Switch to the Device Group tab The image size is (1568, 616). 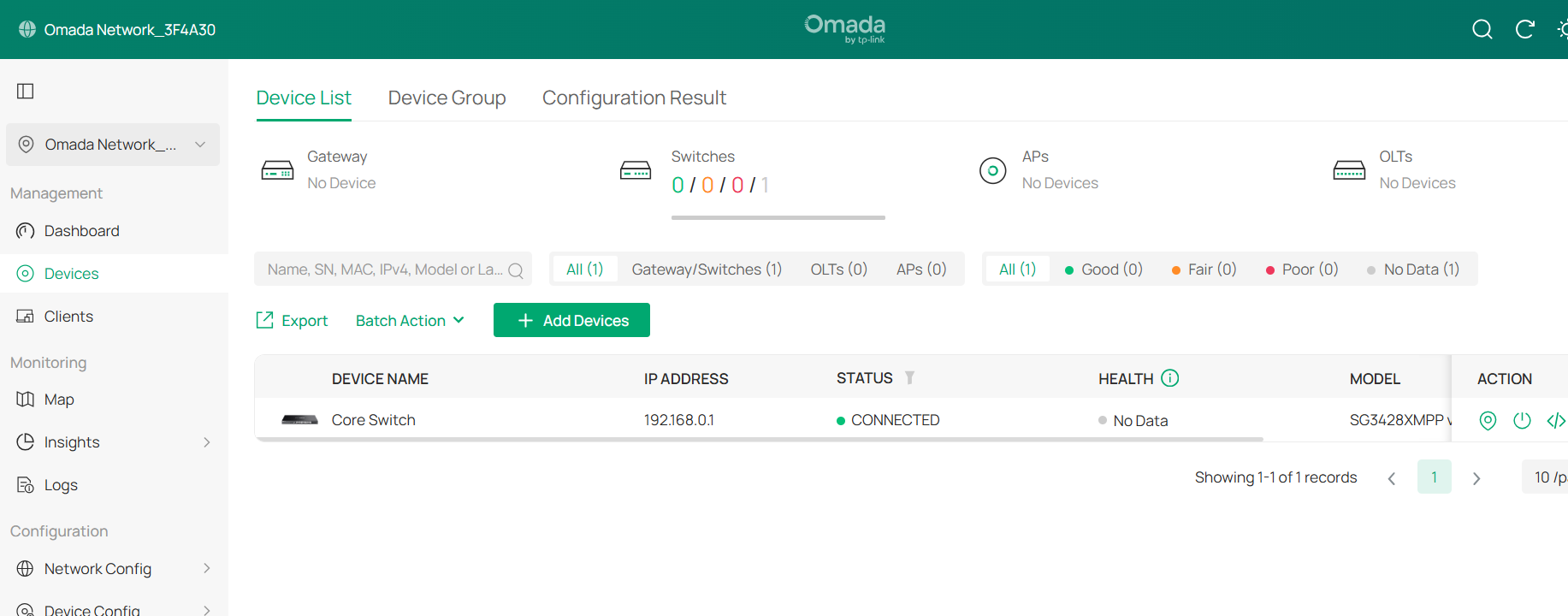click(x=447, y=98)
